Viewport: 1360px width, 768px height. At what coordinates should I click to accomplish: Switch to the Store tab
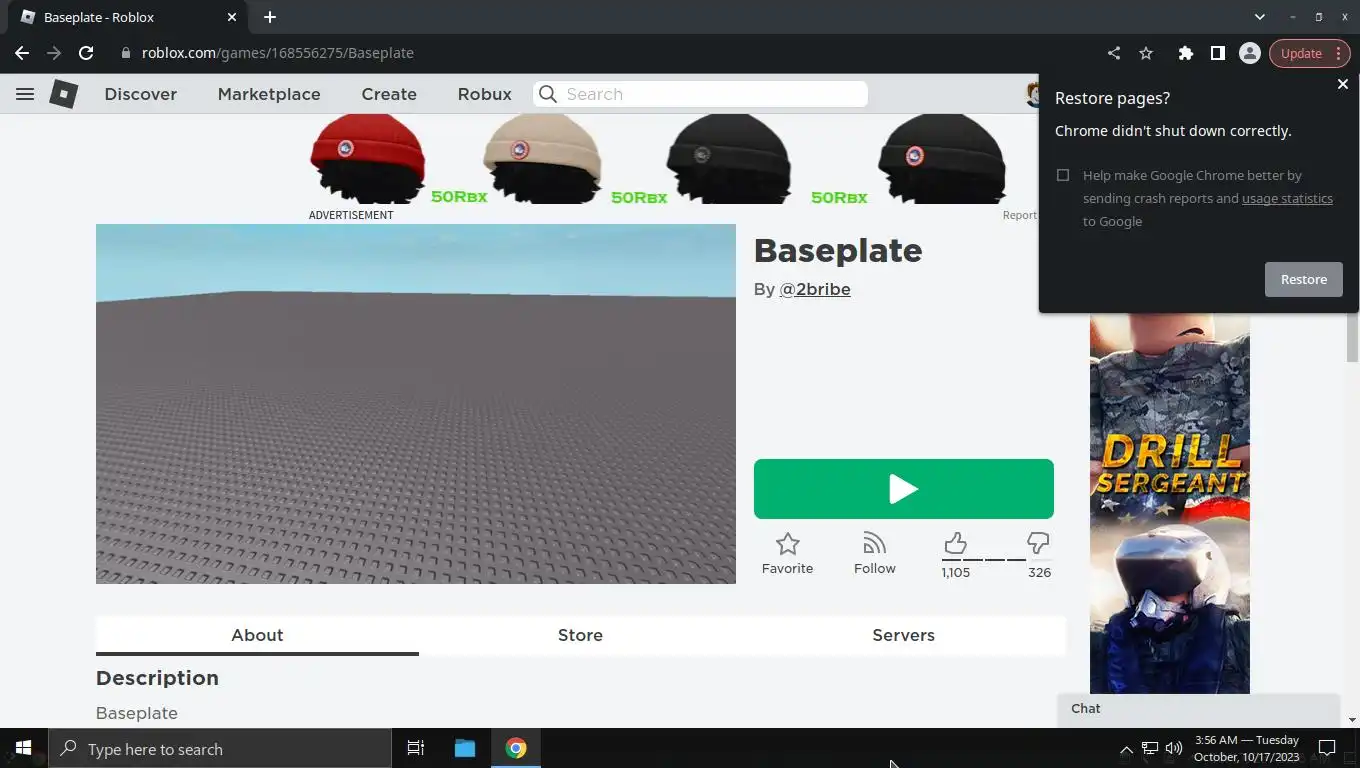click(580, 635)
